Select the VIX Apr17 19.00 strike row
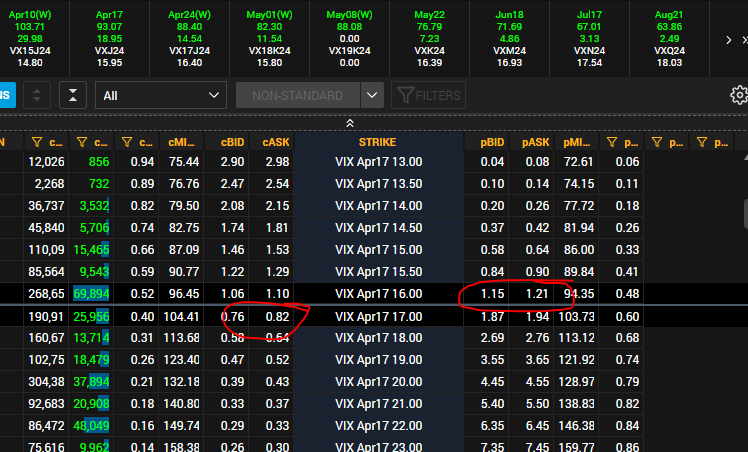The image size is (748, 452). (379, 360)
